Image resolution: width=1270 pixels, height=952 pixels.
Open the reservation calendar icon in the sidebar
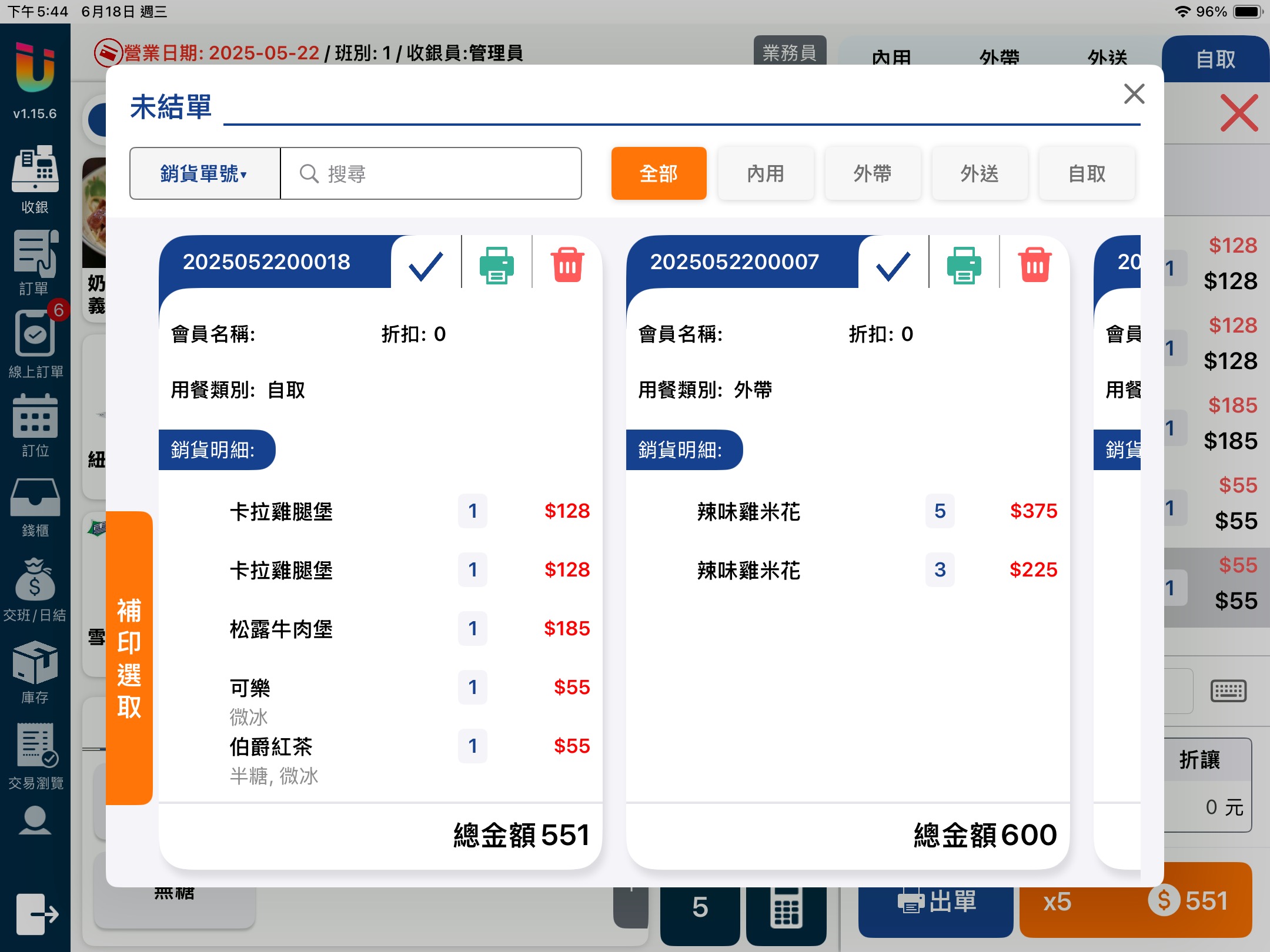tap(35, 417)
